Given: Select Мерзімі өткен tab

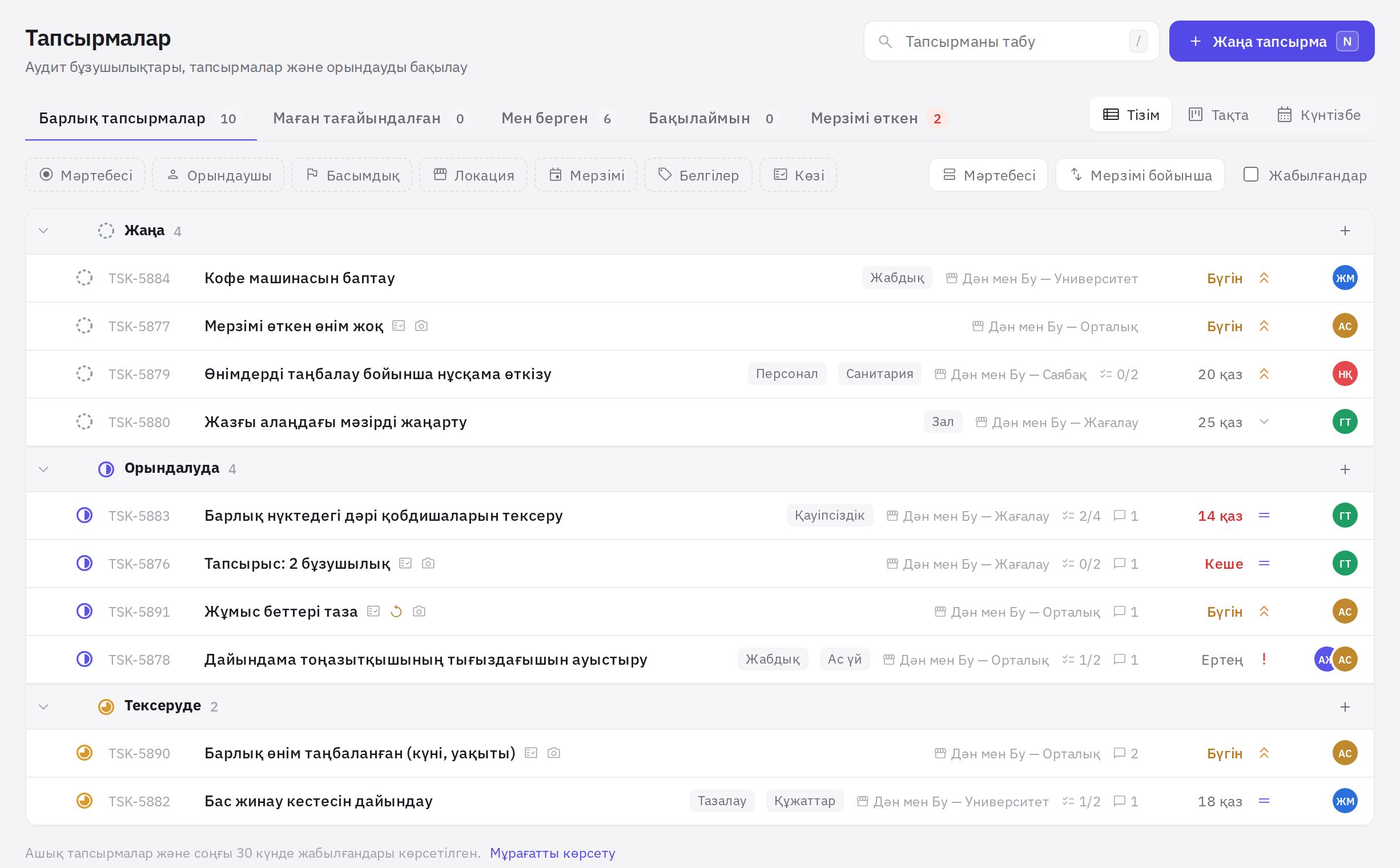Looking at the screenshot, I should (x=879, y=118).
